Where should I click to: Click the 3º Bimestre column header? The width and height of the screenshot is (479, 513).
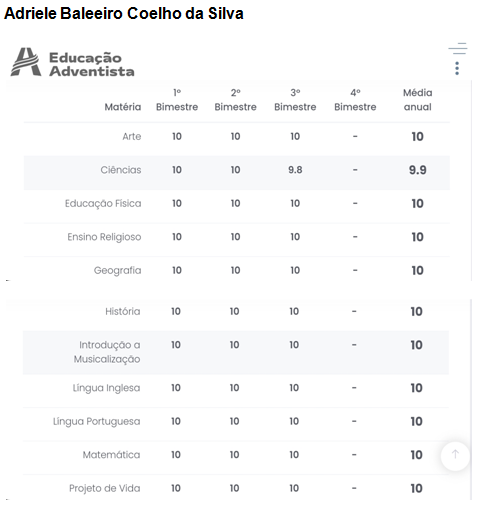(x=295, y=100)
